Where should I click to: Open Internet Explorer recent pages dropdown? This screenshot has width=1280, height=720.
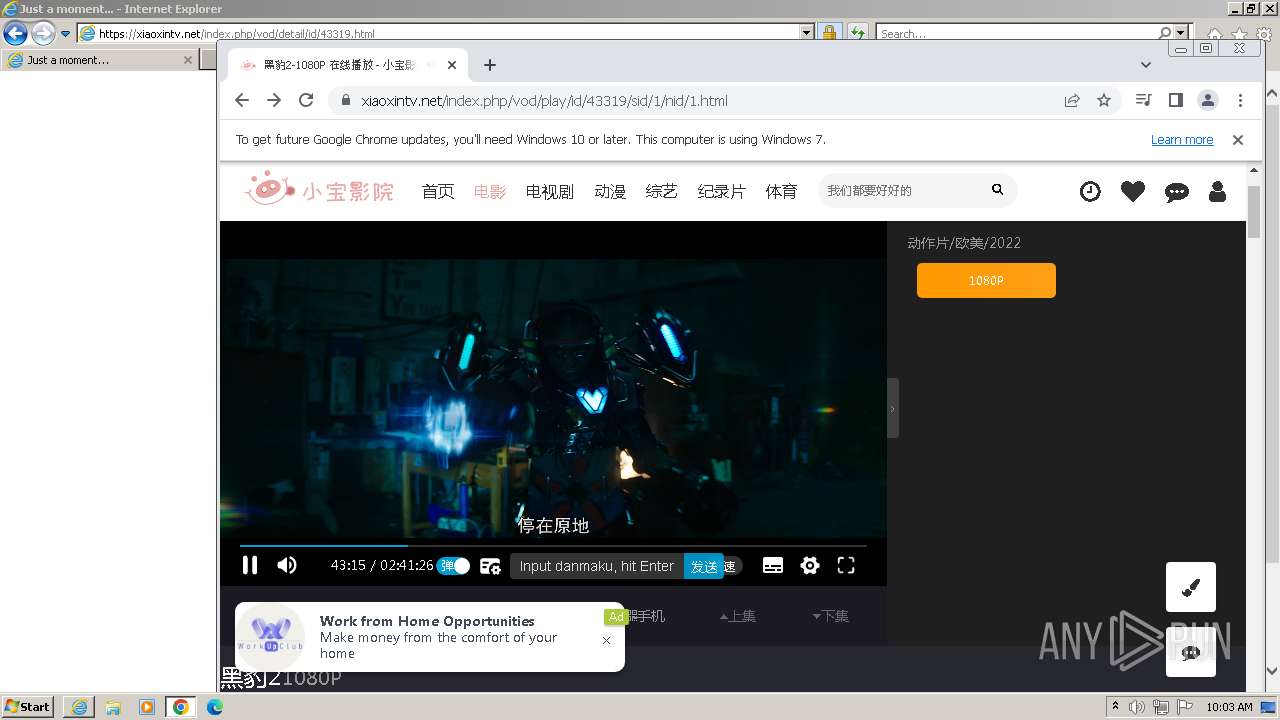point(66,33)
